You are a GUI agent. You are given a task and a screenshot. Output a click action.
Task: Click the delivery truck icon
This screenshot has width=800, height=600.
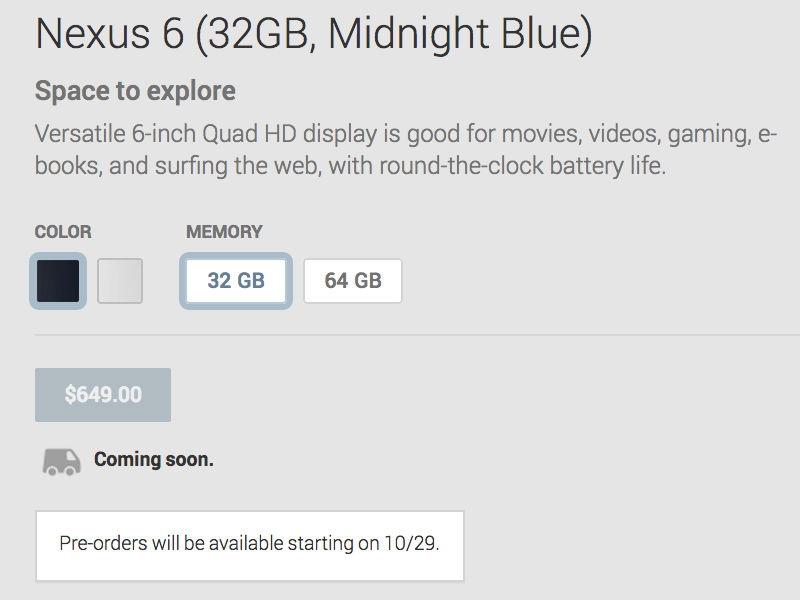(x=61, y=462)
